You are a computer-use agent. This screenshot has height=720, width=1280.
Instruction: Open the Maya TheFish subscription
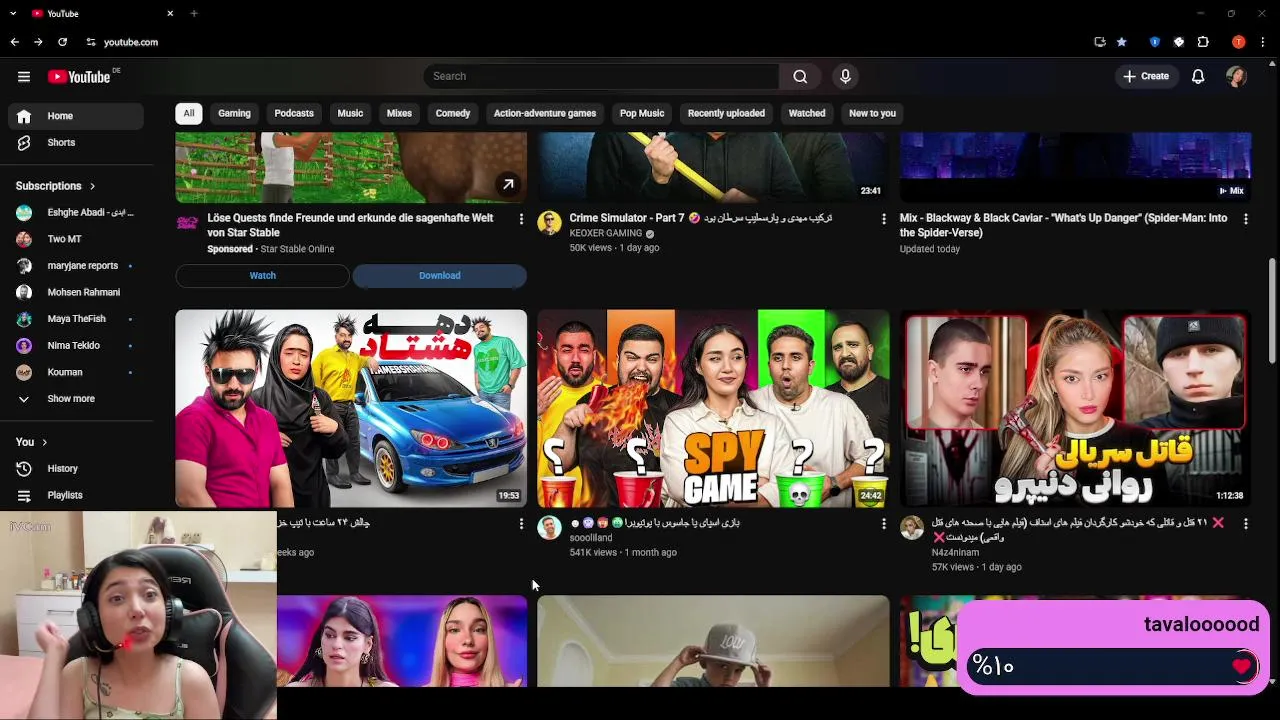(75, 319)
